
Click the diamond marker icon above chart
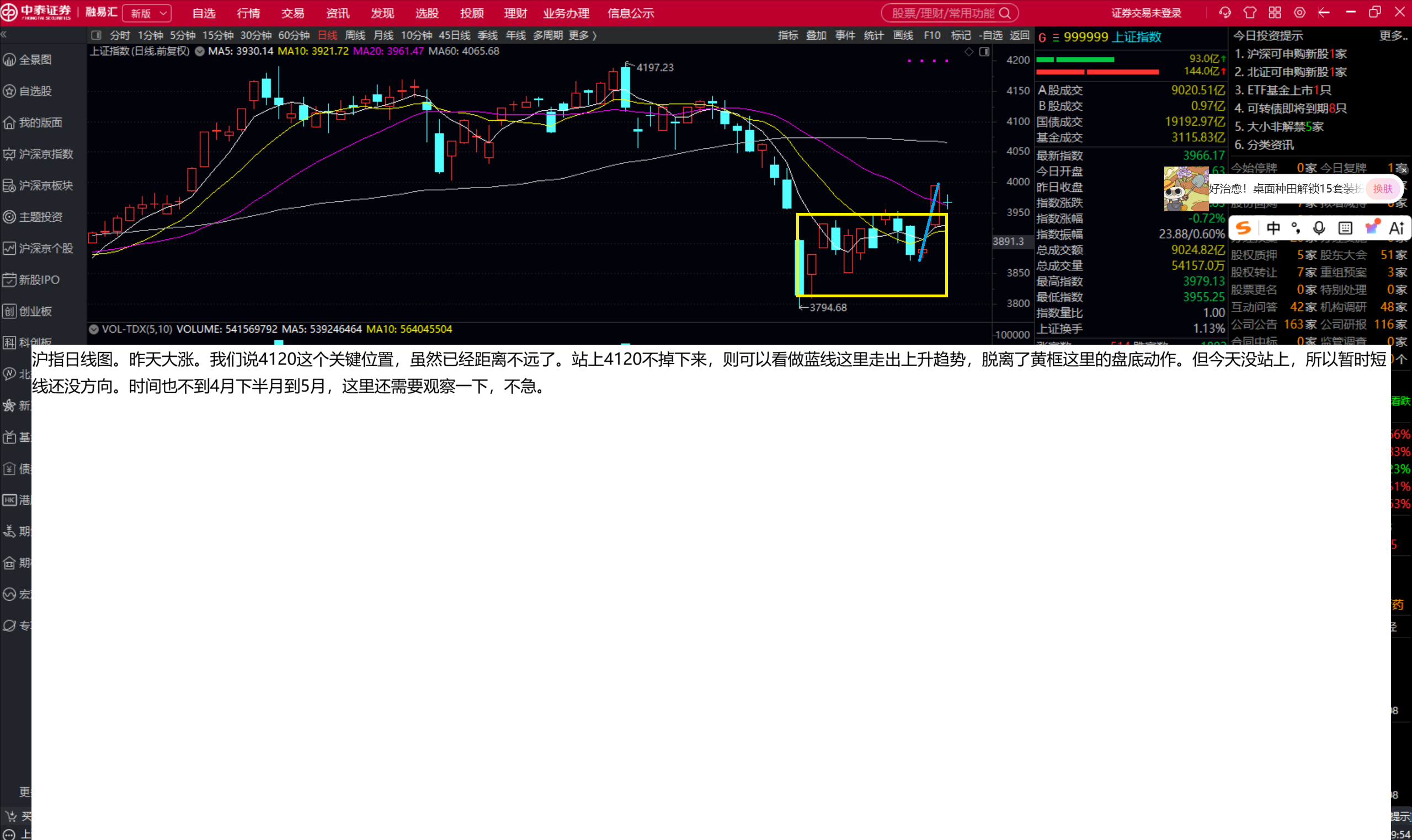969,51
